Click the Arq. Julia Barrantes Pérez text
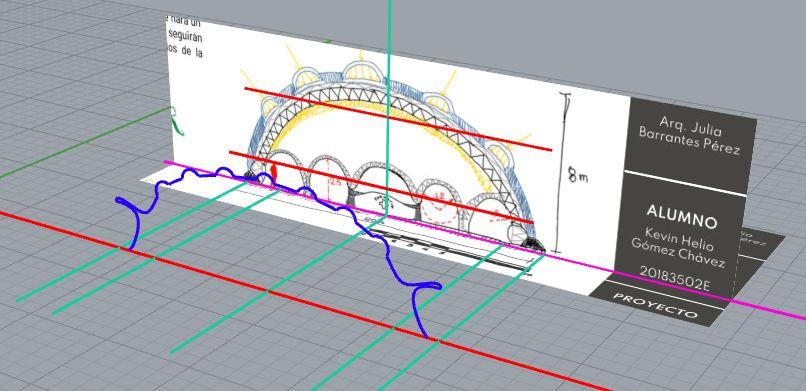 pos(690,135)
